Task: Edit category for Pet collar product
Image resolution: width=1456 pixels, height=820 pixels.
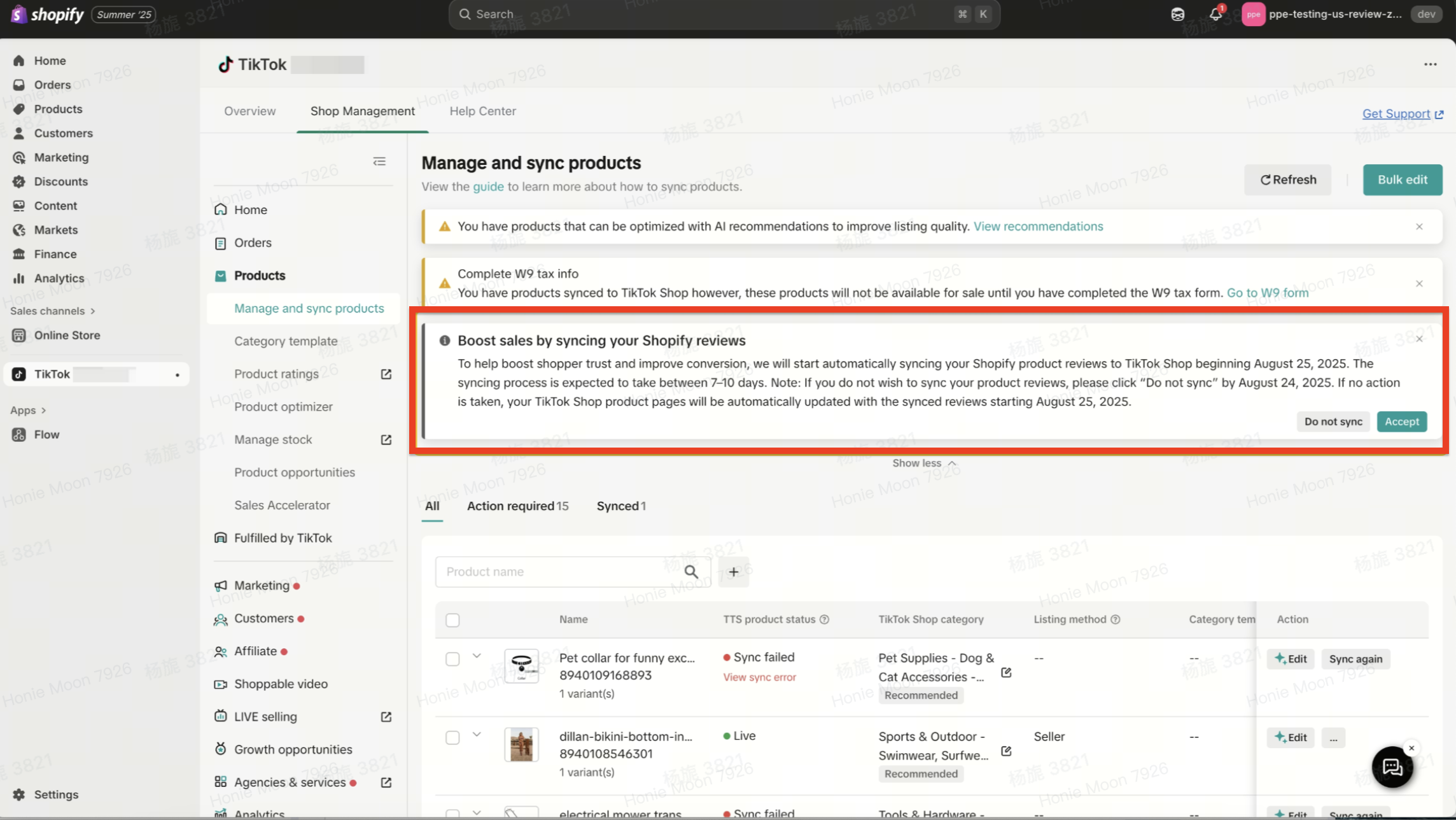Action: coord(1006,672)
